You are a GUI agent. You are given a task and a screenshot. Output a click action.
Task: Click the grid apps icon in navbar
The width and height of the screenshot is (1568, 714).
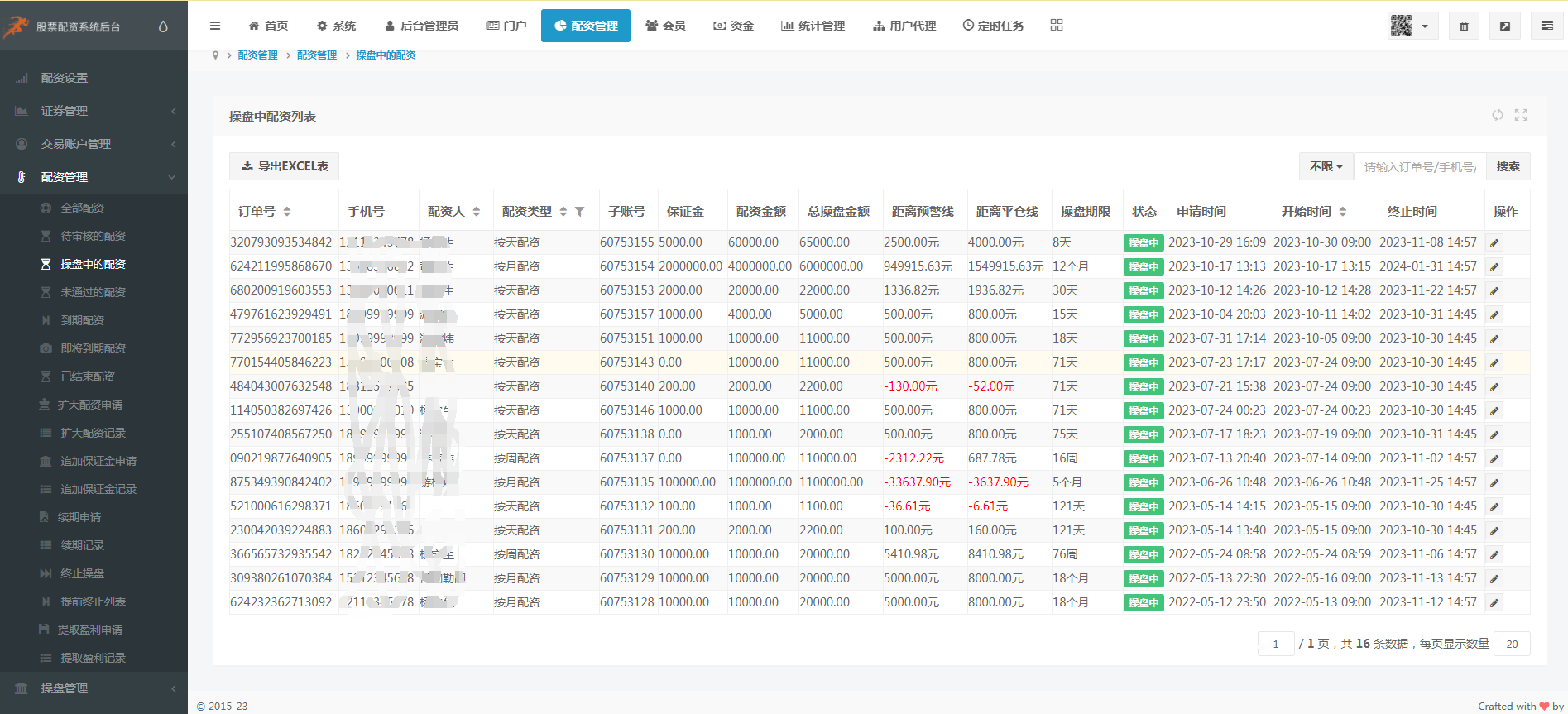click(1057, 26)
